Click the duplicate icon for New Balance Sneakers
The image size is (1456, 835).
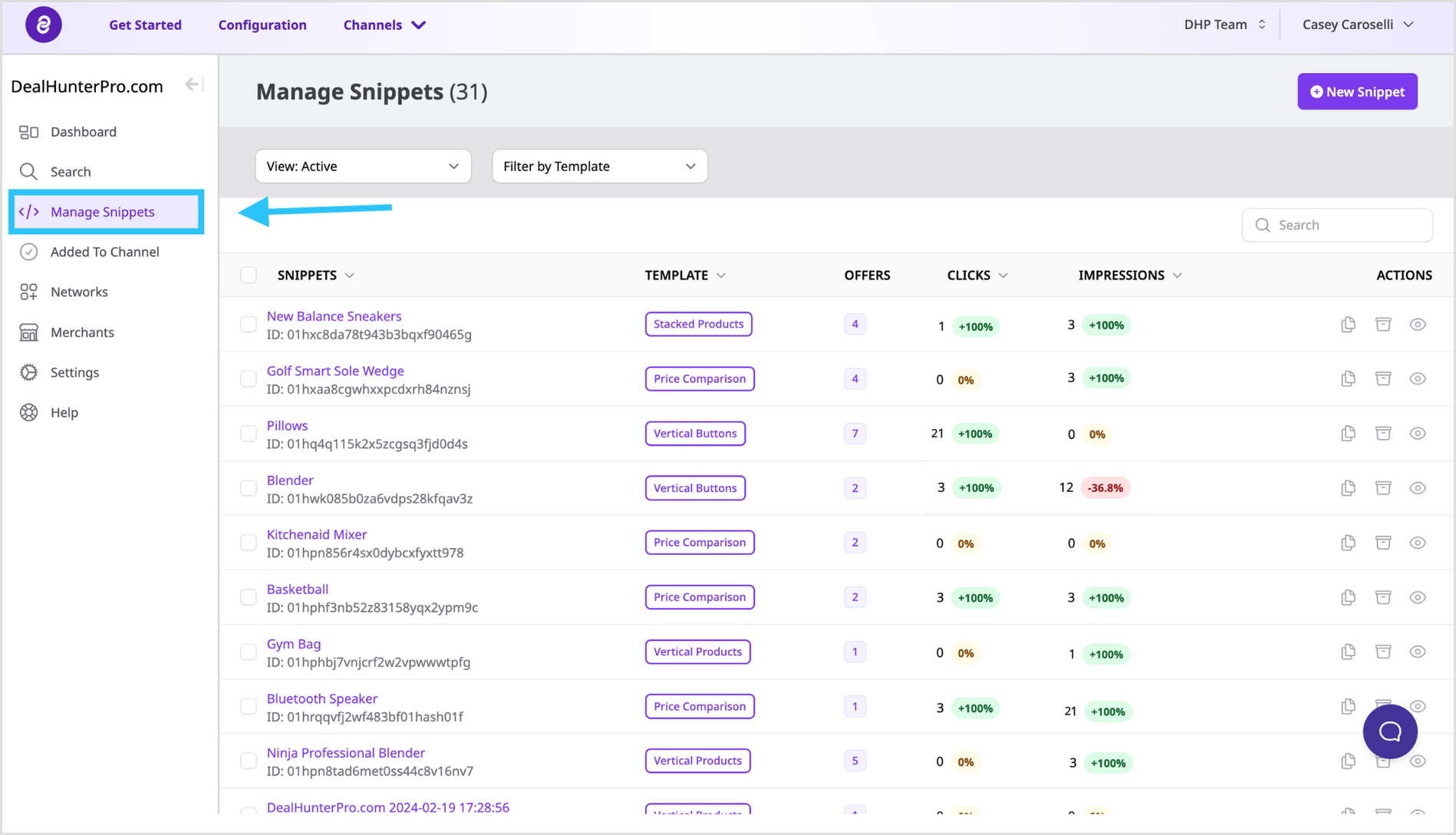[1348, 325]
